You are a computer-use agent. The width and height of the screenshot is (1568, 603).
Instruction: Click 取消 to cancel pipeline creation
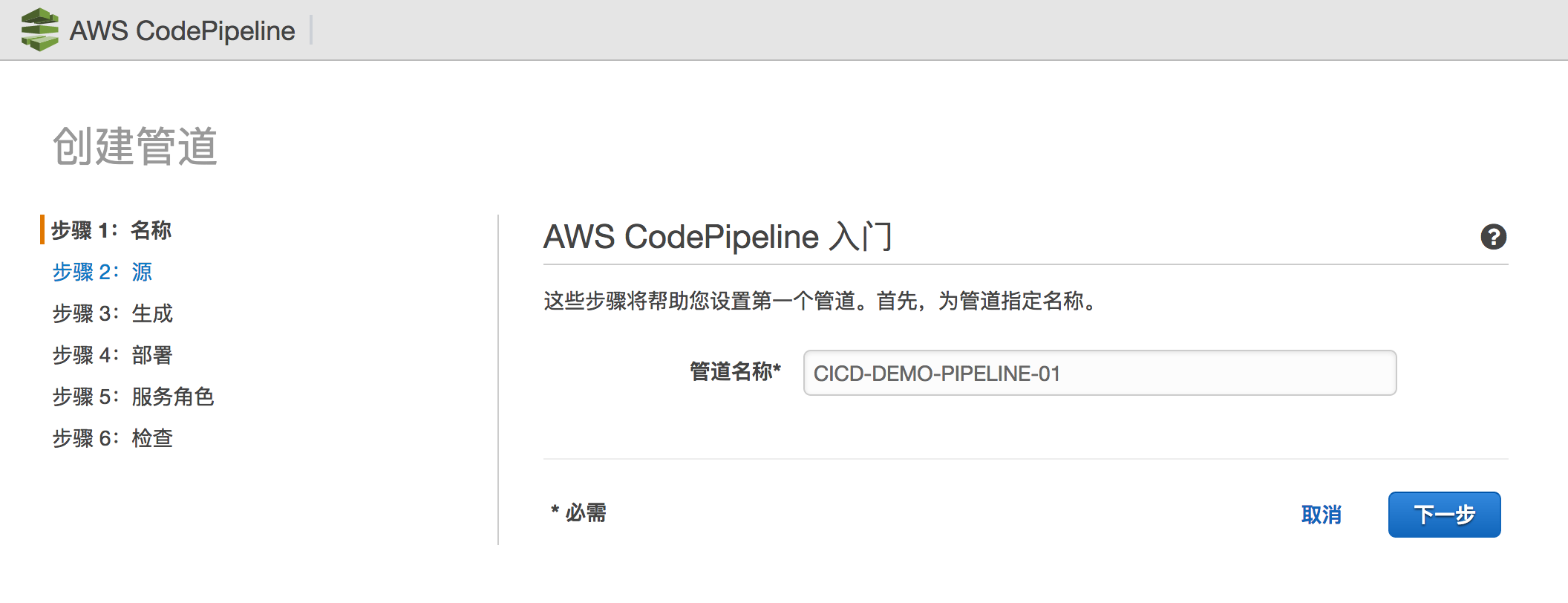tap(1321, 515)
